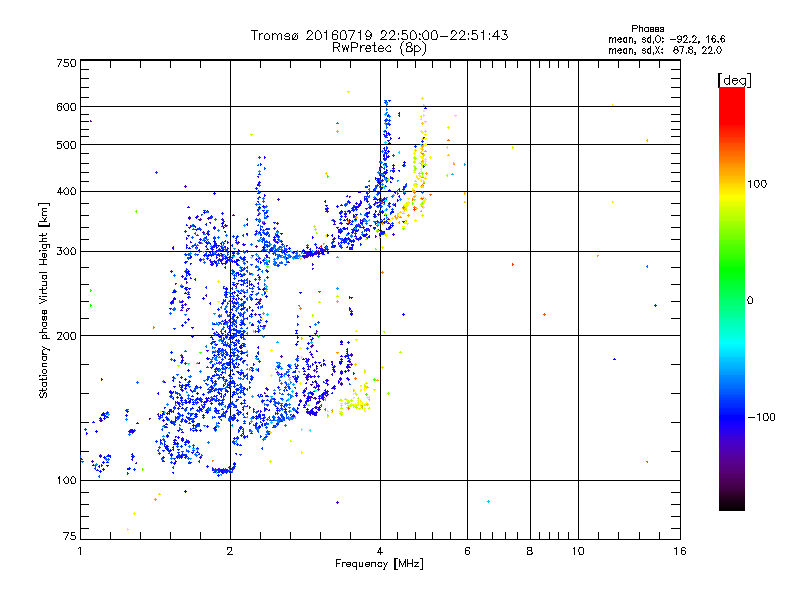
Task: Click the 'mean, sd,O: -92.2, 16.6' text
Action: pos(666,39)
